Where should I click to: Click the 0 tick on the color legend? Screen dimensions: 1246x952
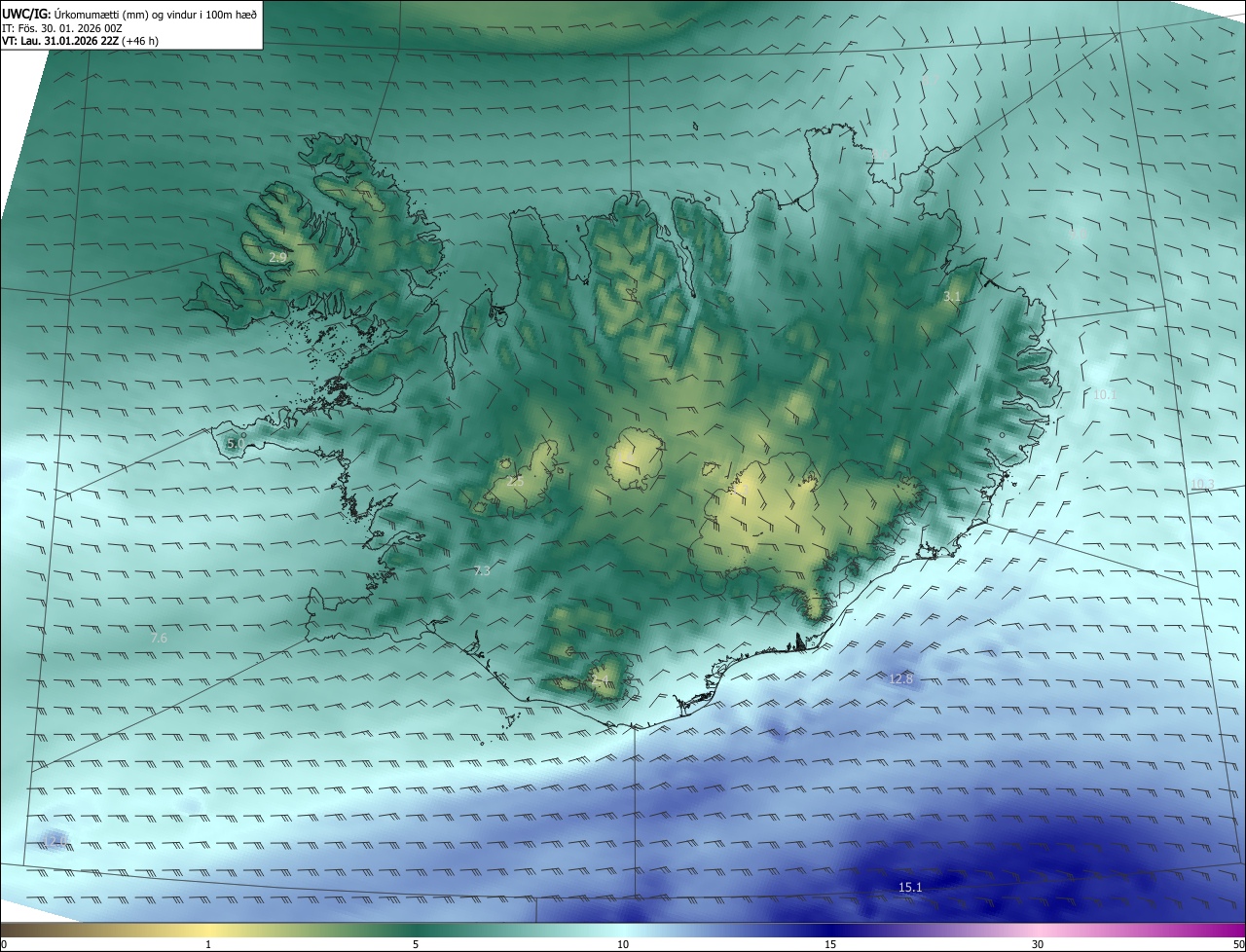pyautogui.click(x=4, y=944)
